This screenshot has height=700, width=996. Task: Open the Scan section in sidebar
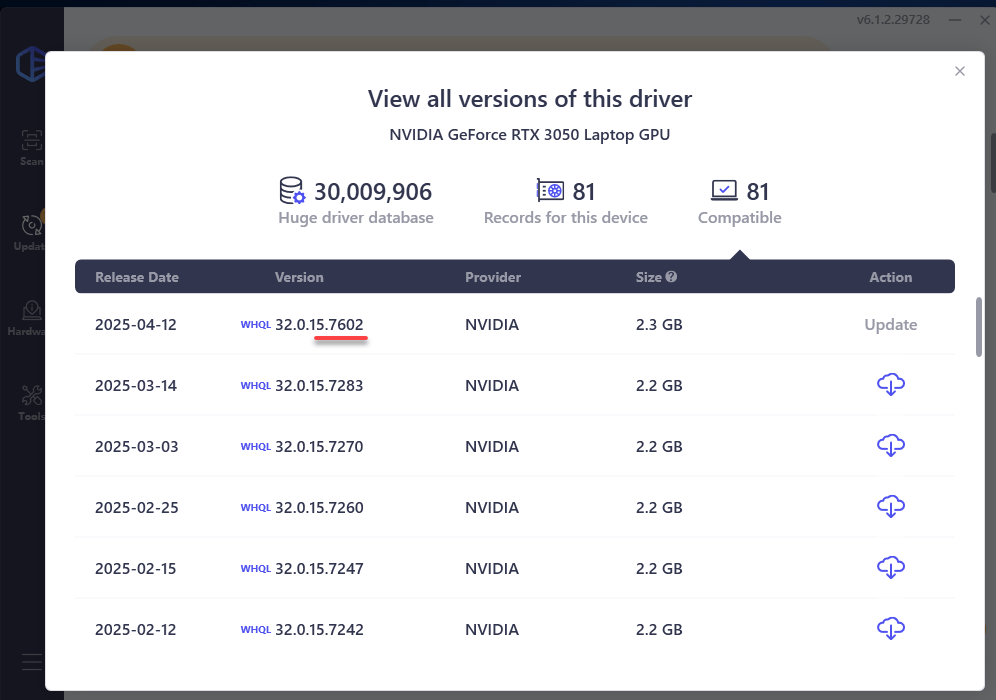pos(32,146)
